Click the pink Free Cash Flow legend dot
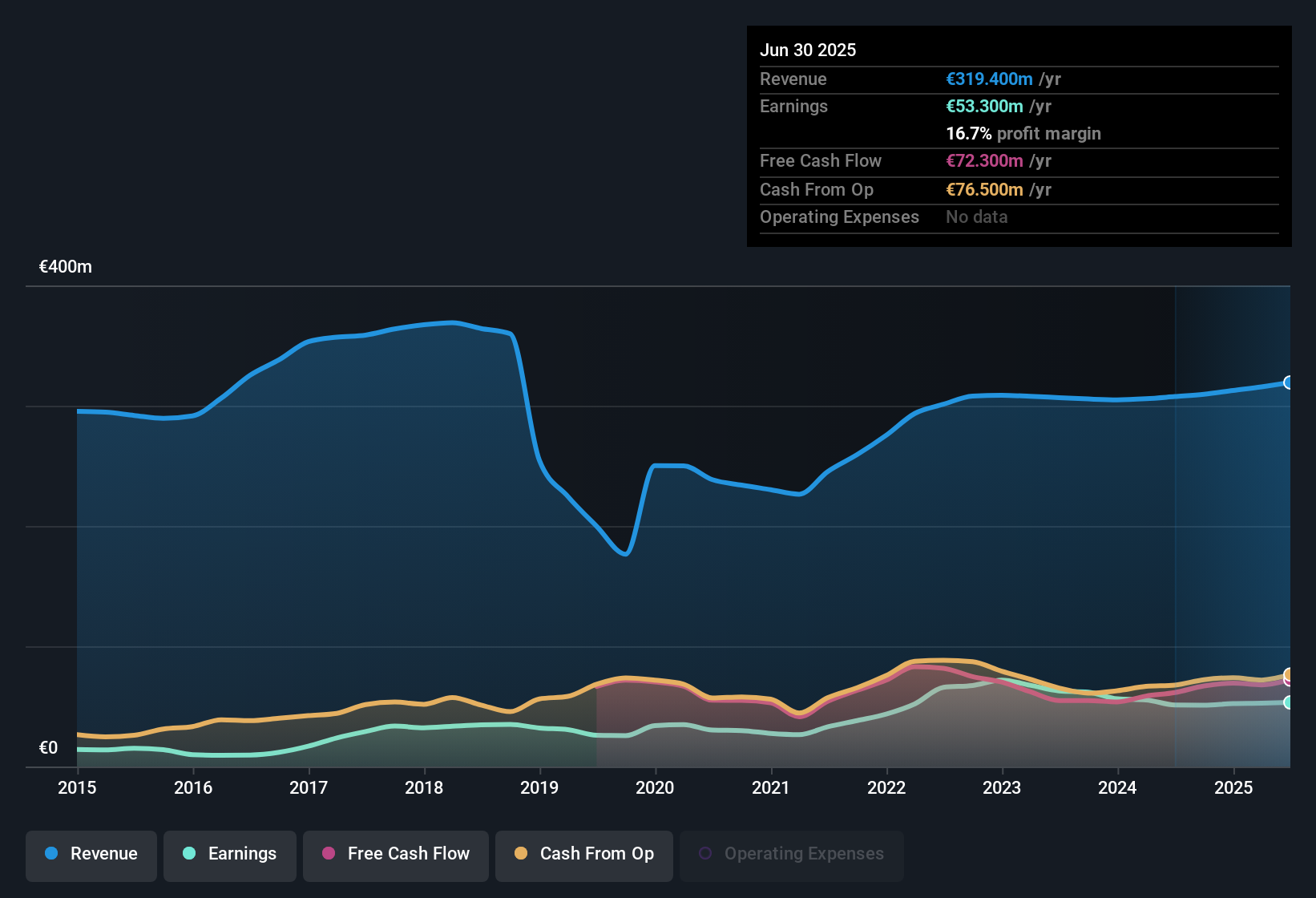The height and width of the screenshot is (898, 1316). [329, 854]
